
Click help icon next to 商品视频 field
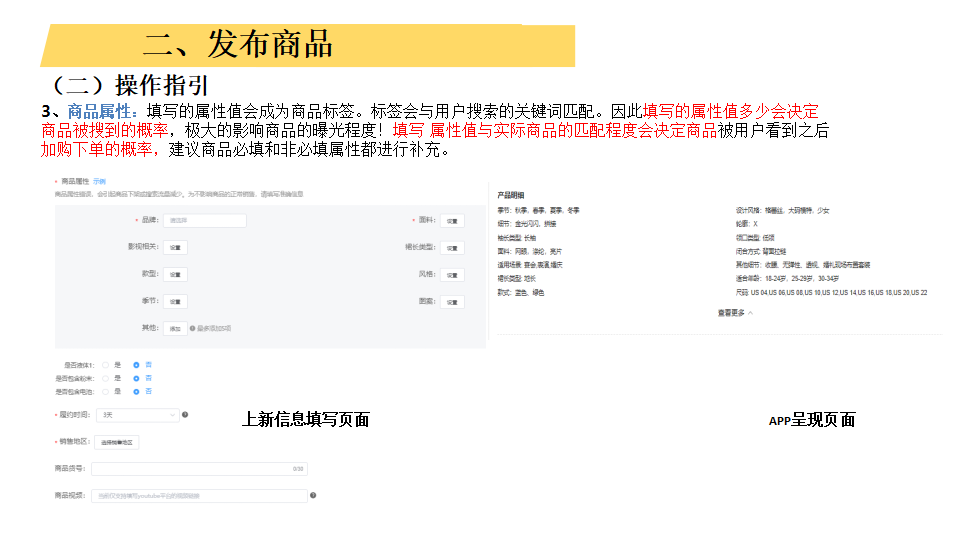click(313, 495)
